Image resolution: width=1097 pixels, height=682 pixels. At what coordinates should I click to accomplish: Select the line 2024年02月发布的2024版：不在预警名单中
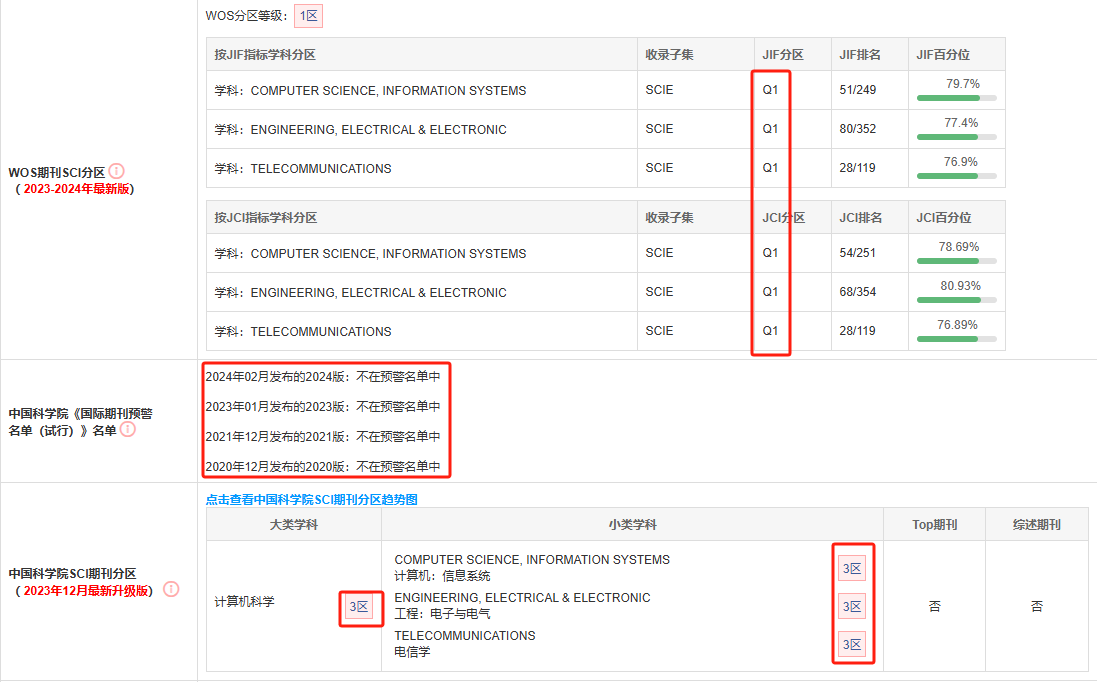click(x=323, y=376)
